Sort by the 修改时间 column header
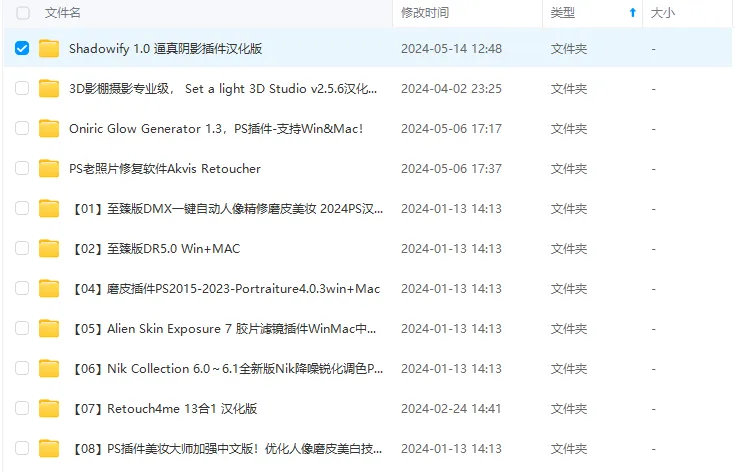Image resolution: width=735 pixels, height=472 pixels. pyautogui.click(x=425, y=13)
